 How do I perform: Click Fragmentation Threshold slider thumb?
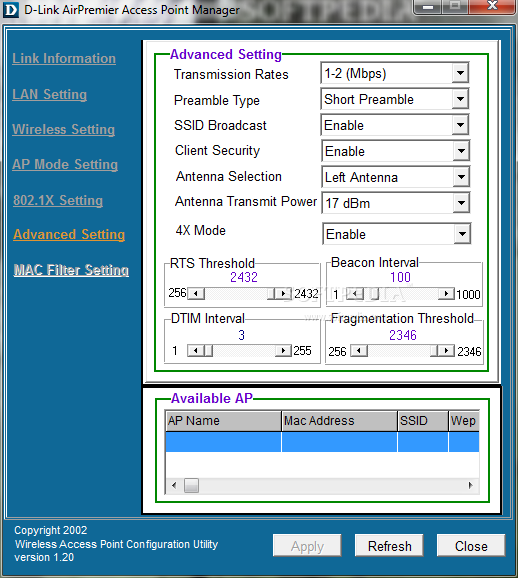tap(434, 351)
